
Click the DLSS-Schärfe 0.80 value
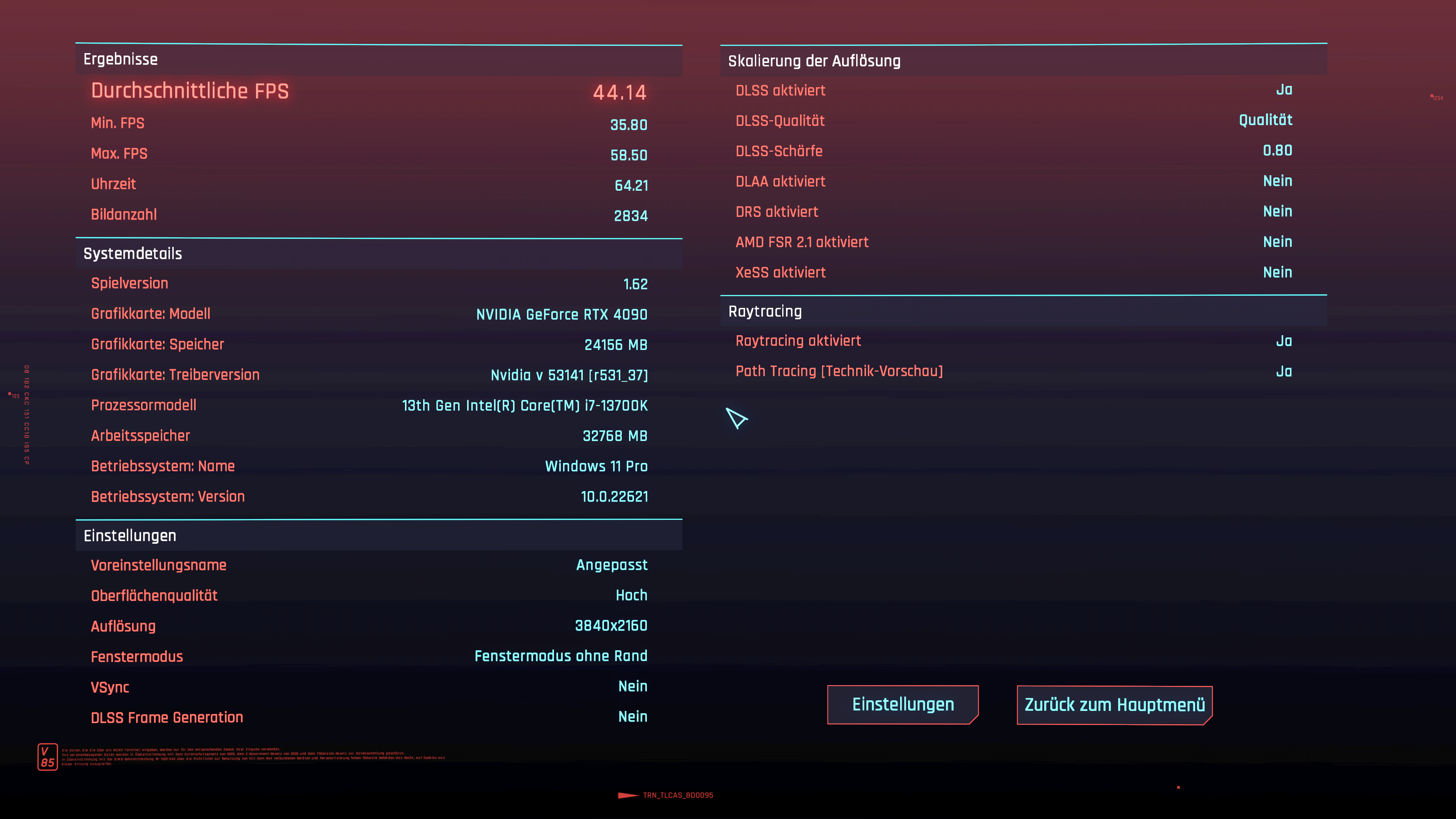pos(1277,151)
